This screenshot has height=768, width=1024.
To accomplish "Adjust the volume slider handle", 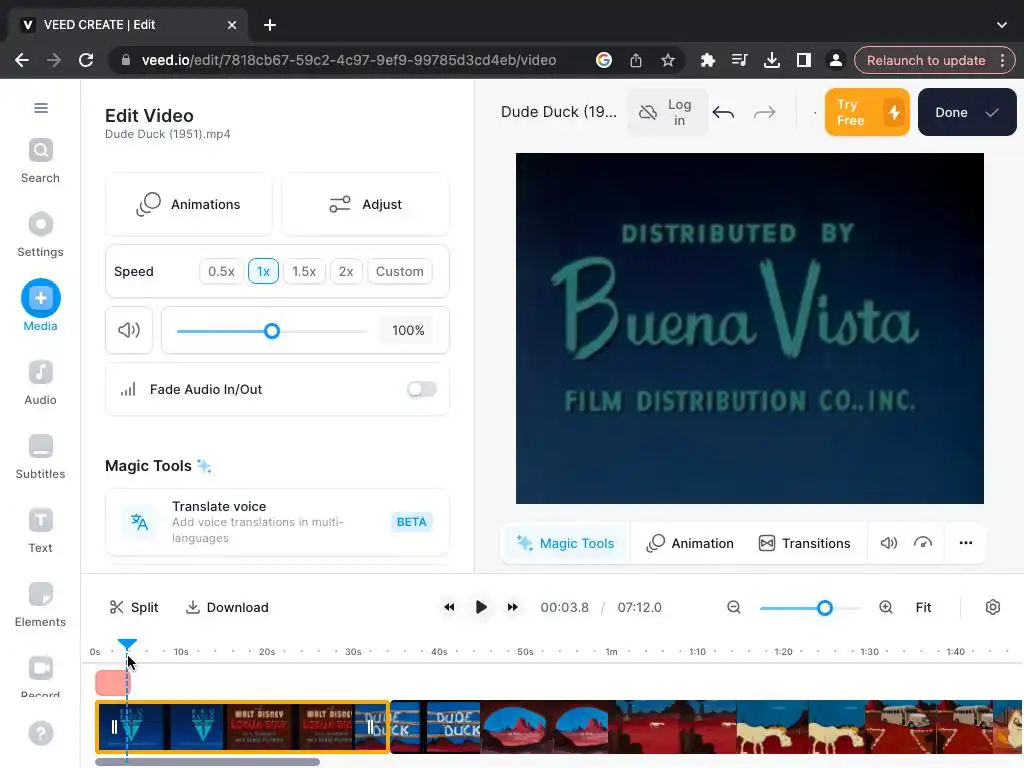I will [272, 331].
